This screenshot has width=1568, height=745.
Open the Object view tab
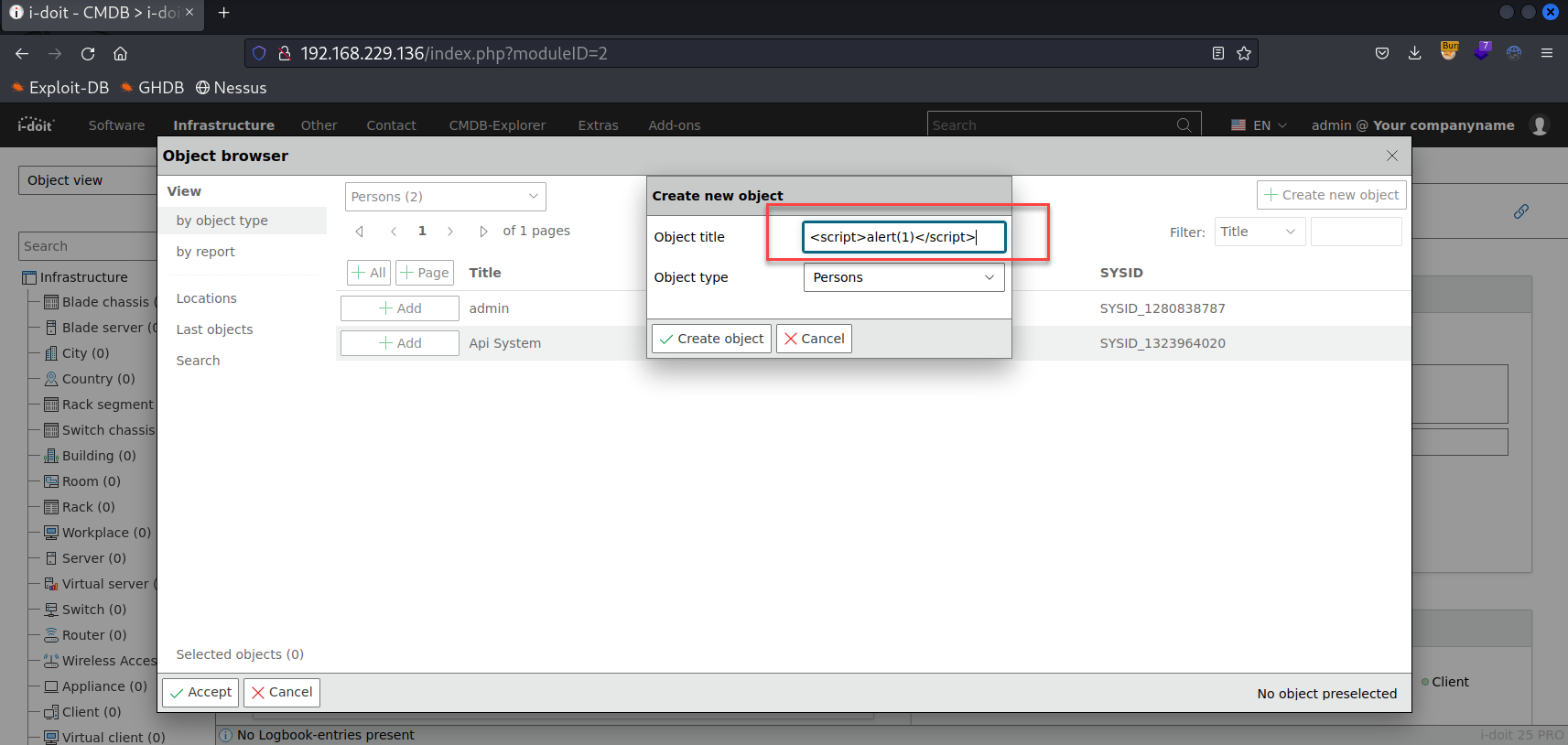click(x=88, y=180)
